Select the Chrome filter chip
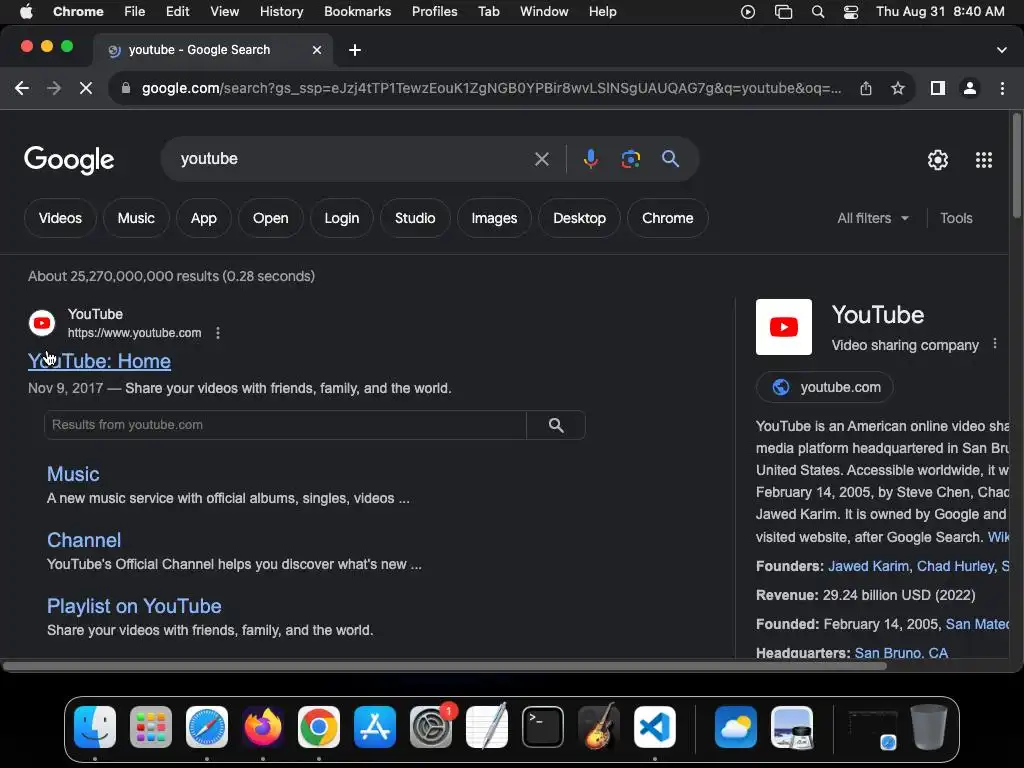The height and width of the screenshot is (768, 1024). click(x=667, y=218)
